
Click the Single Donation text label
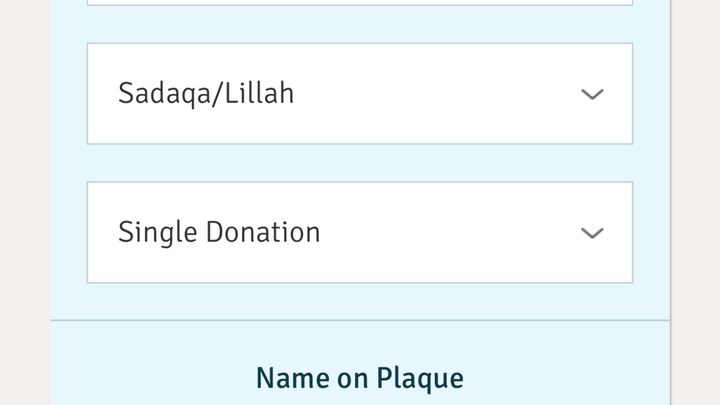[x=219, y=232]
